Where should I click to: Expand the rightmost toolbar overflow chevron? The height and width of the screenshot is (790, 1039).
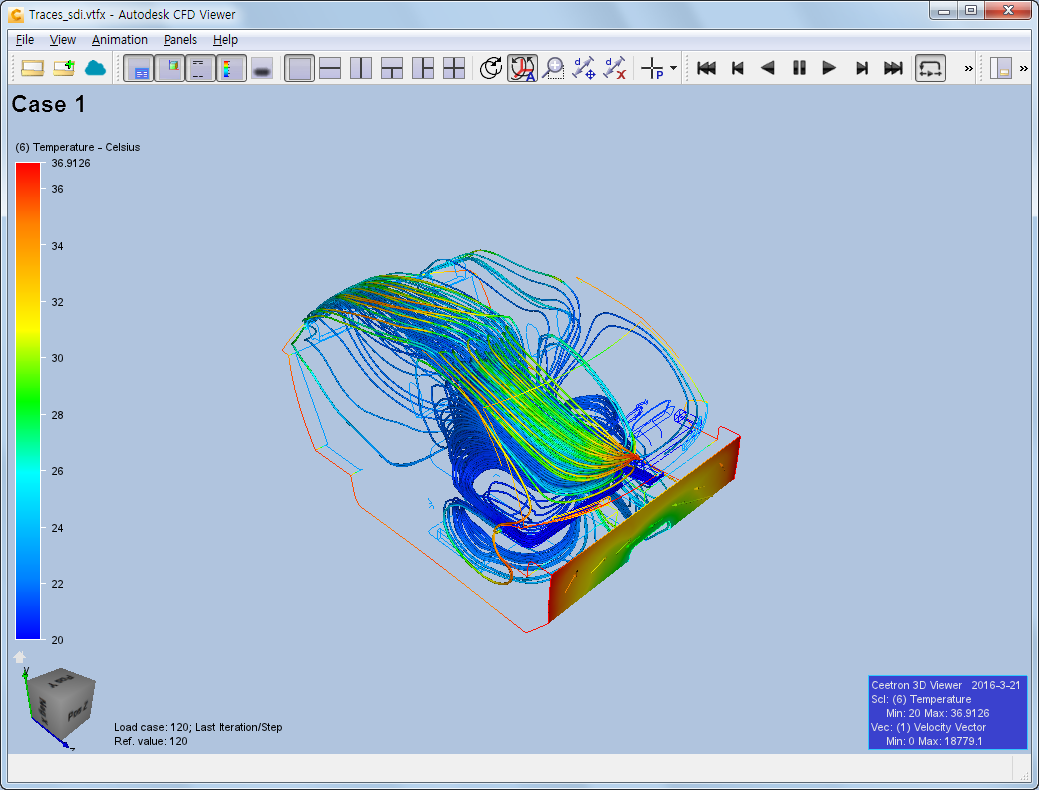coord(1024,68)
